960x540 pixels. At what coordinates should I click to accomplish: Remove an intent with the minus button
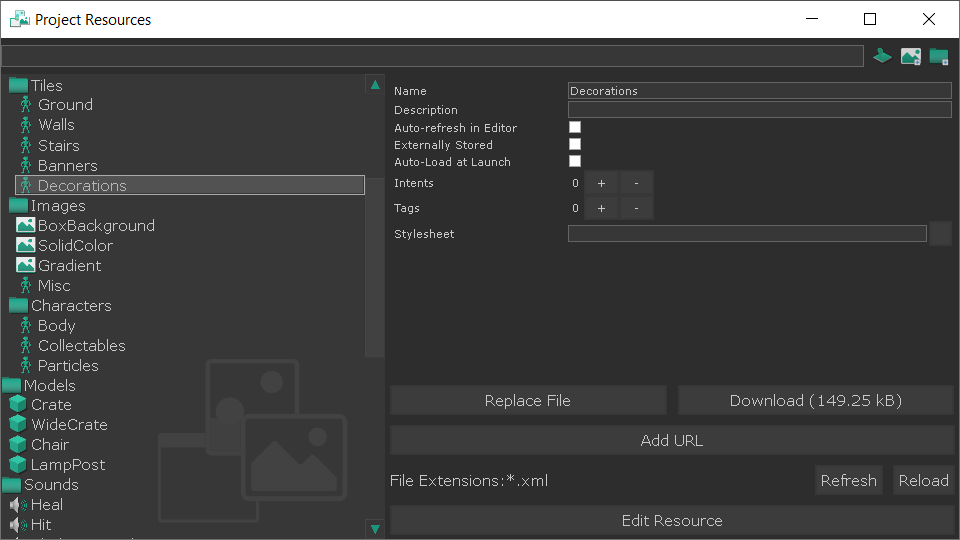click(636, 183)
